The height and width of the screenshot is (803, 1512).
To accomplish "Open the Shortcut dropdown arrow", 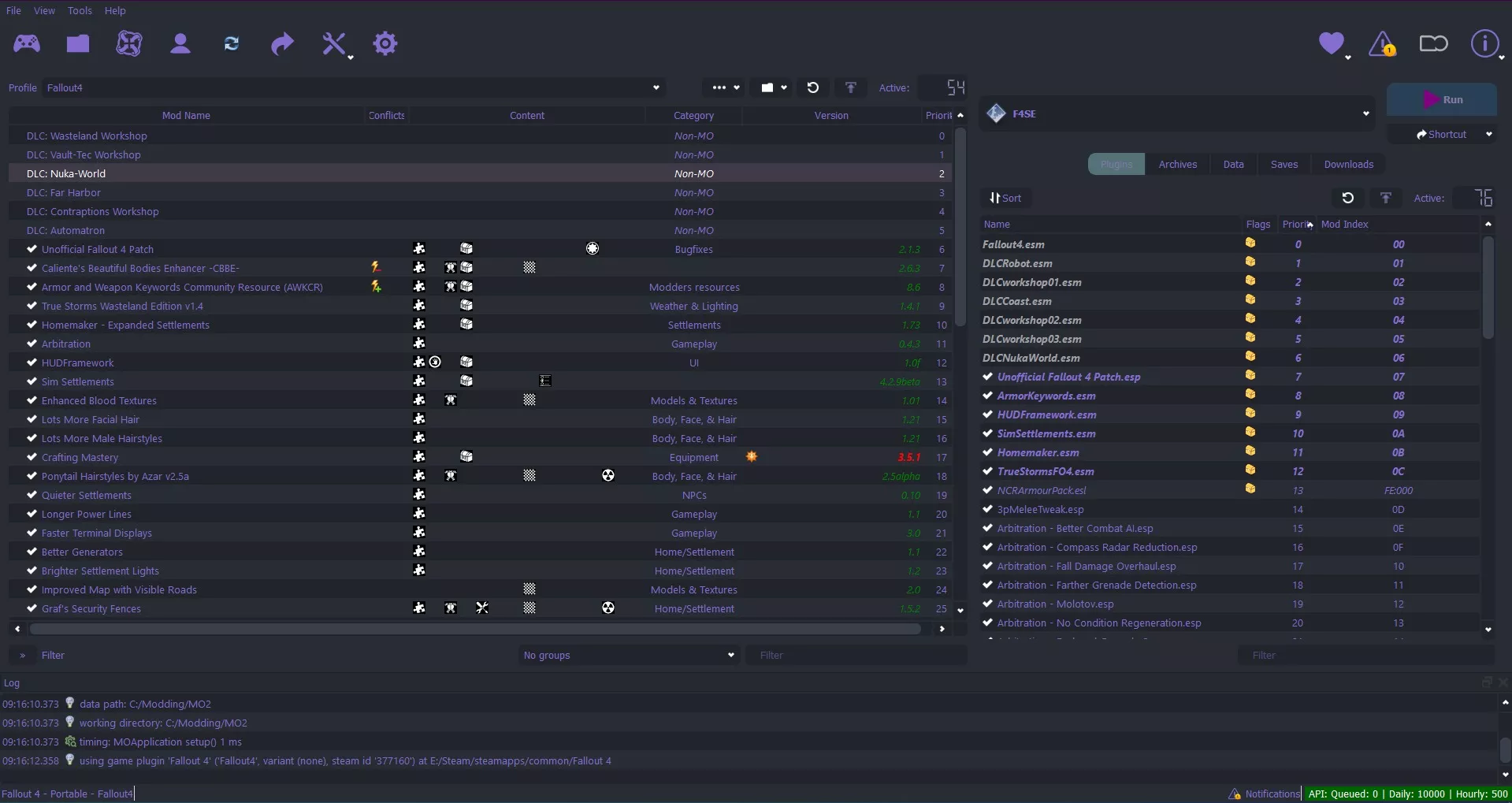I will click(1489, 134).
